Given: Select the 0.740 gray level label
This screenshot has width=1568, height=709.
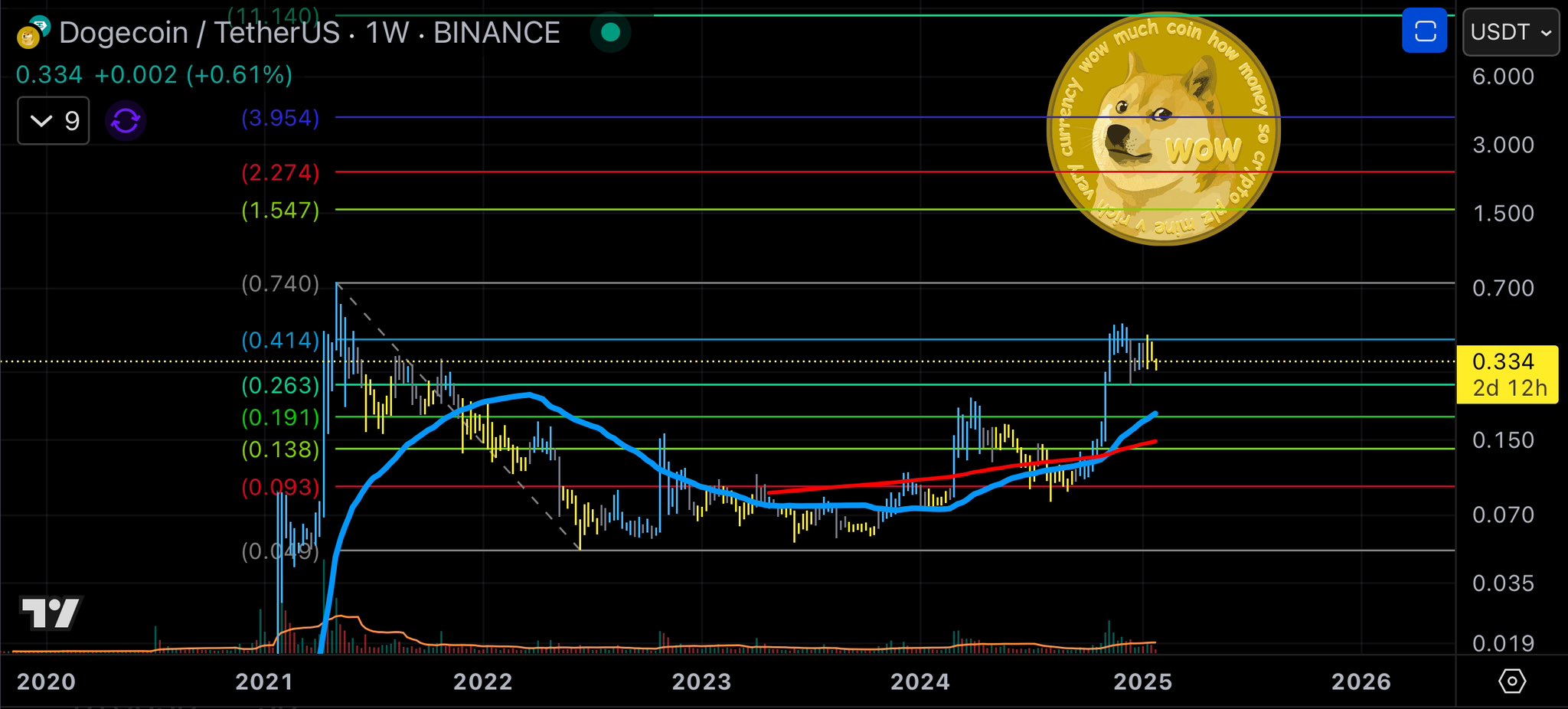Looking at the screenshot, I should 280,284.
